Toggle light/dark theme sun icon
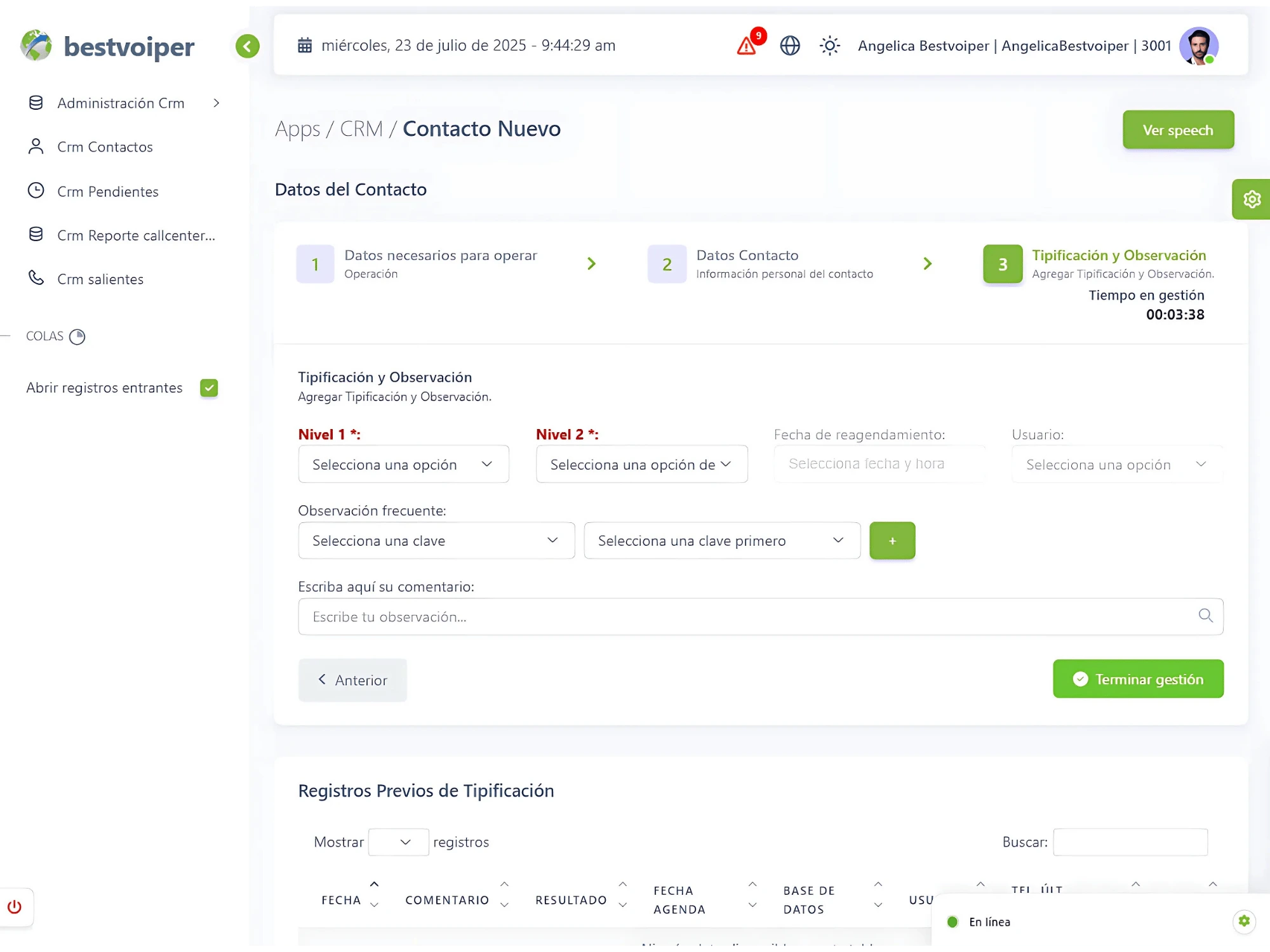The image size is (1270, 952). click(829, 46)
